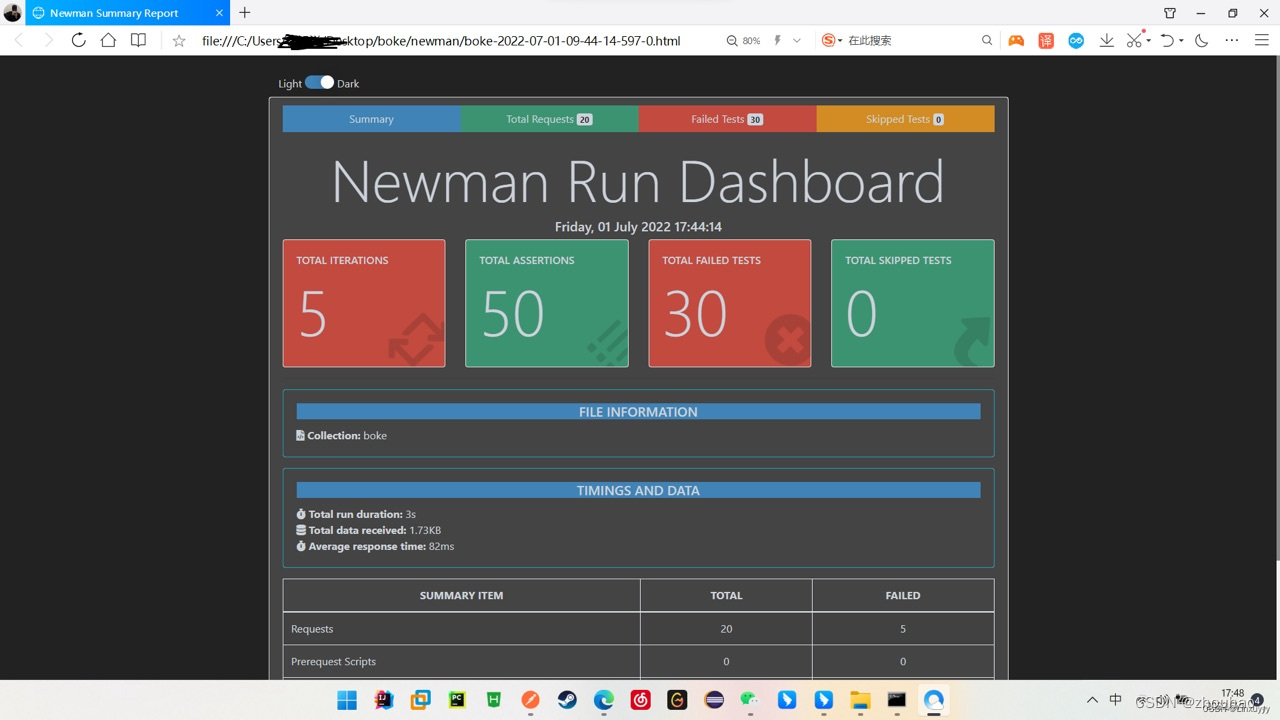This screenshot has height=720, width=1280.
Task: Open the Failed Tests tab
Action: pyautogui.click(x=727, y=119)
